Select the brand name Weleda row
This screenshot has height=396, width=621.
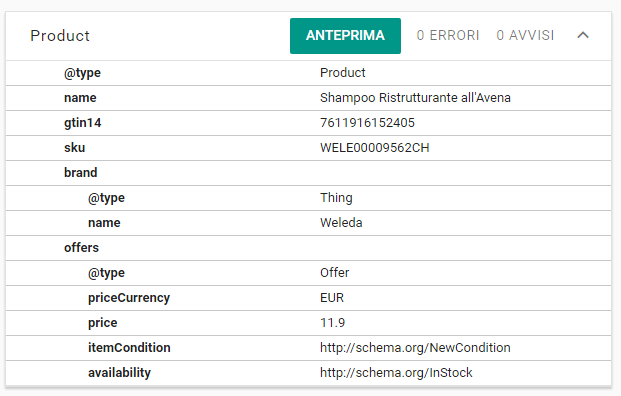coord(309,223)
